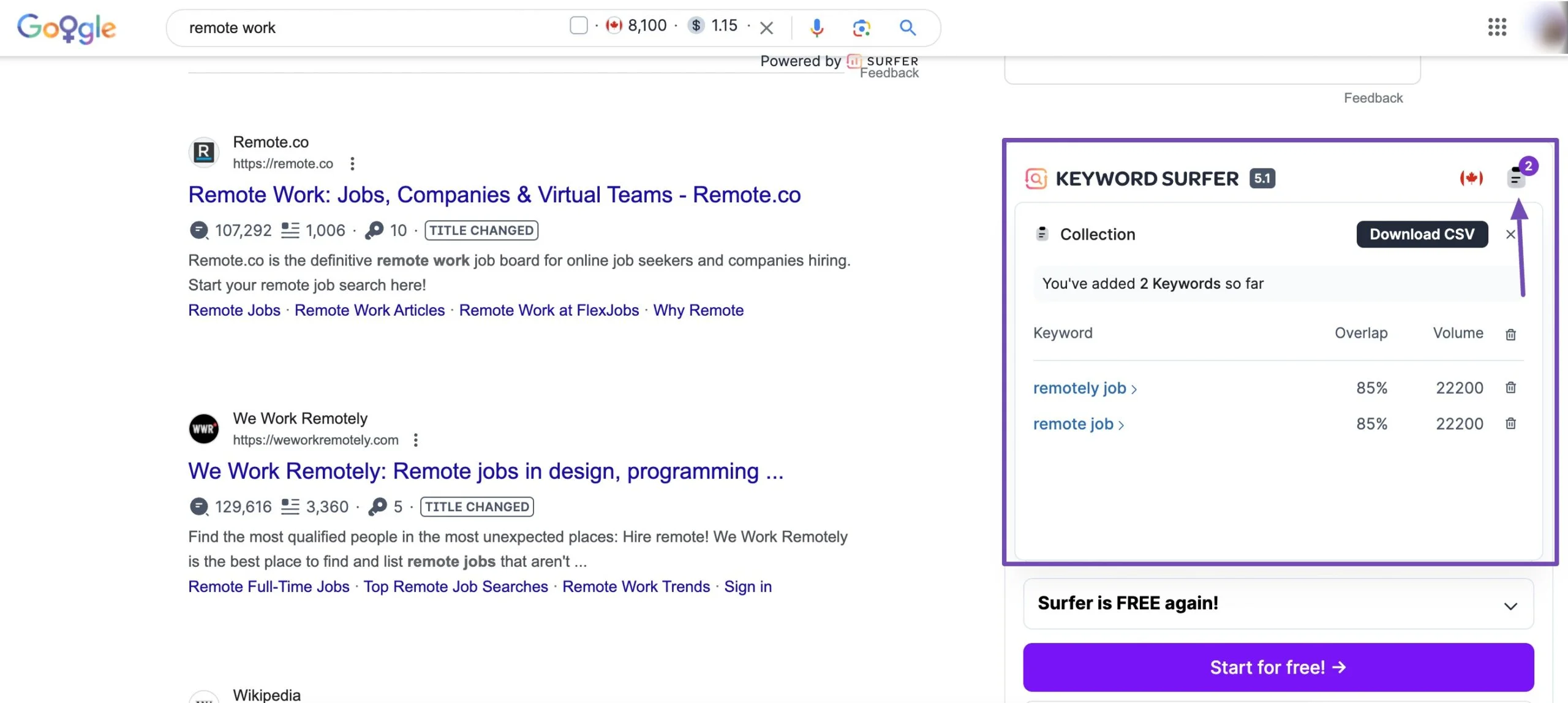Click the voice search microphone icon
This screenshot has height=703, width=1568.
click(816, 28)
